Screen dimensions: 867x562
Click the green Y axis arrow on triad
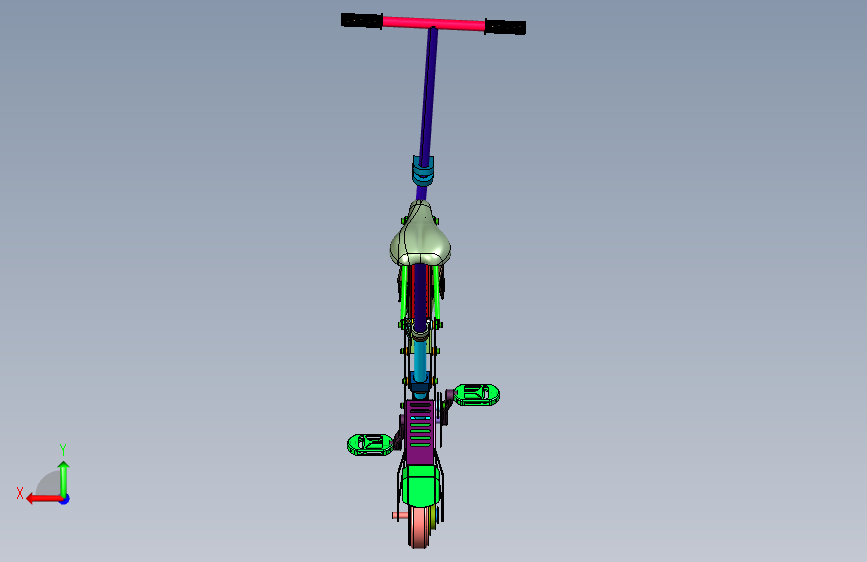[64, 479]
